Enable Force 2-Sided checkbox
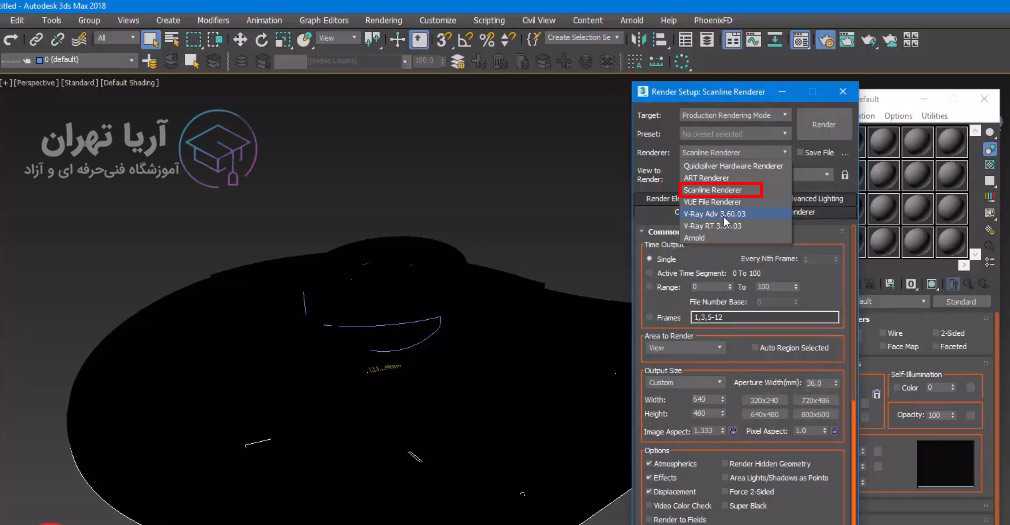 (x=725, y=492)
